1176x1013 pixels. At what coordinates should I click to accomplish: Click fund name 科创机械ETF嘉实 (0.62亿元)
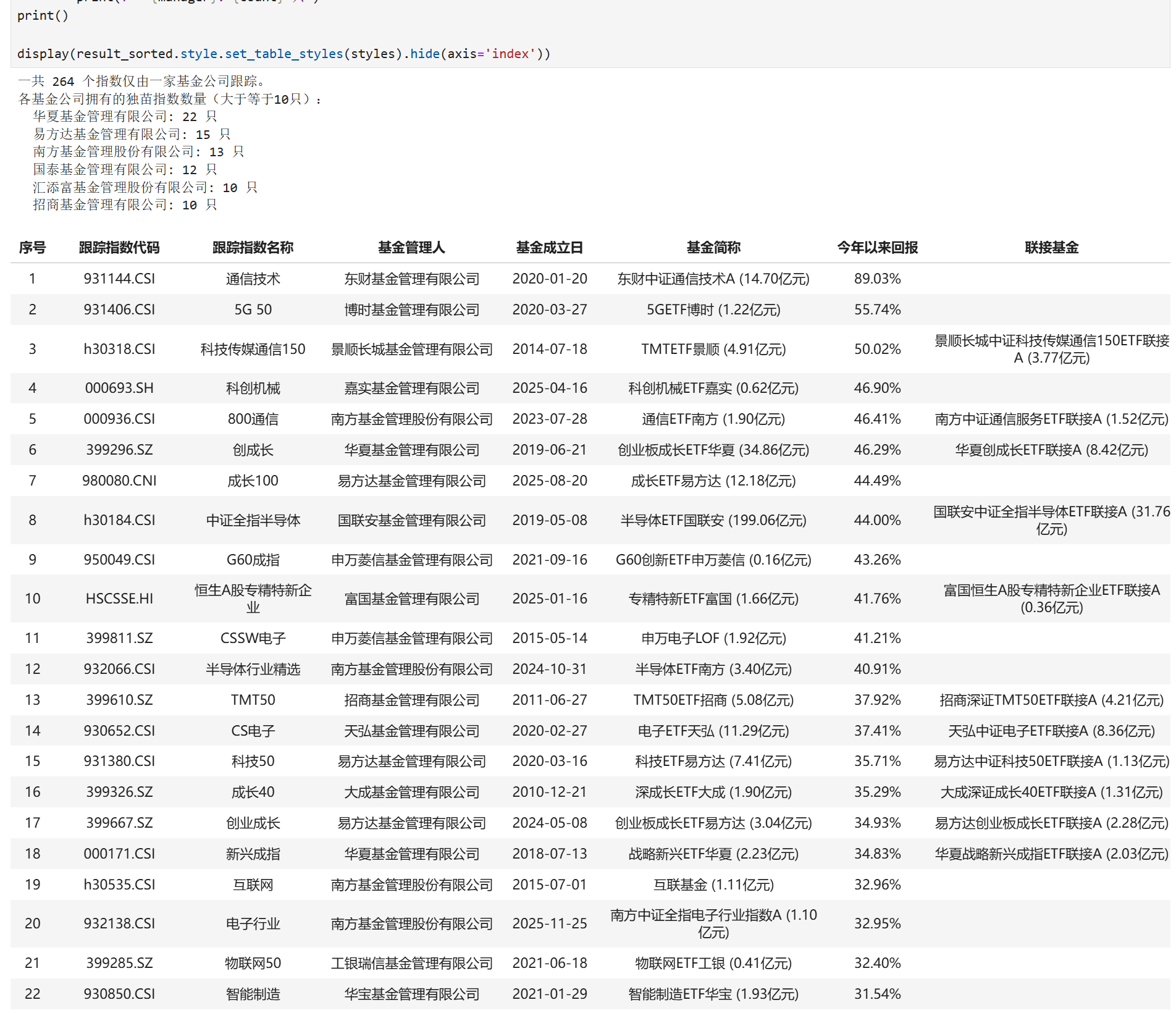coord(713,388)
